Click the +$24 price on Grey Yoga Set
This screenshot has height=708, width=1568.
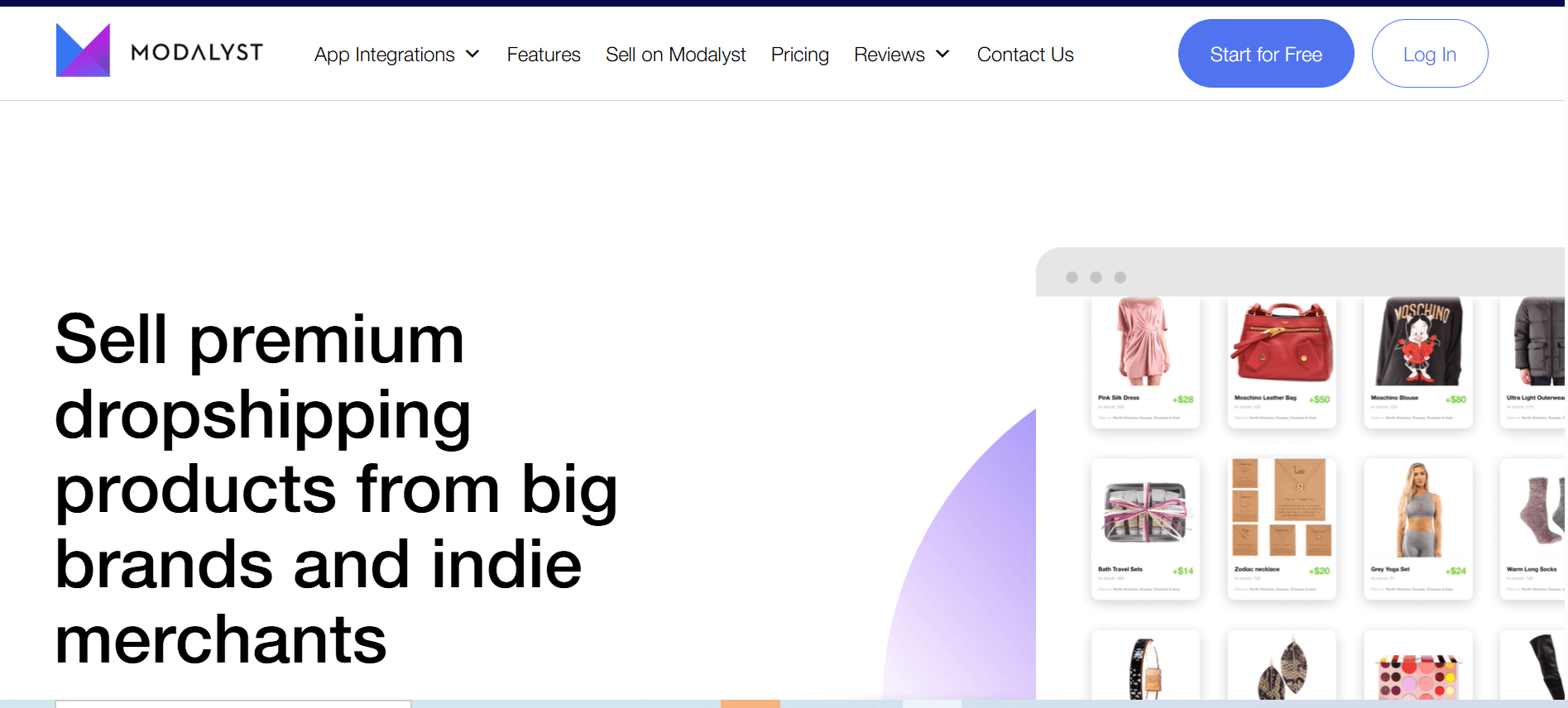point(1456,571)
